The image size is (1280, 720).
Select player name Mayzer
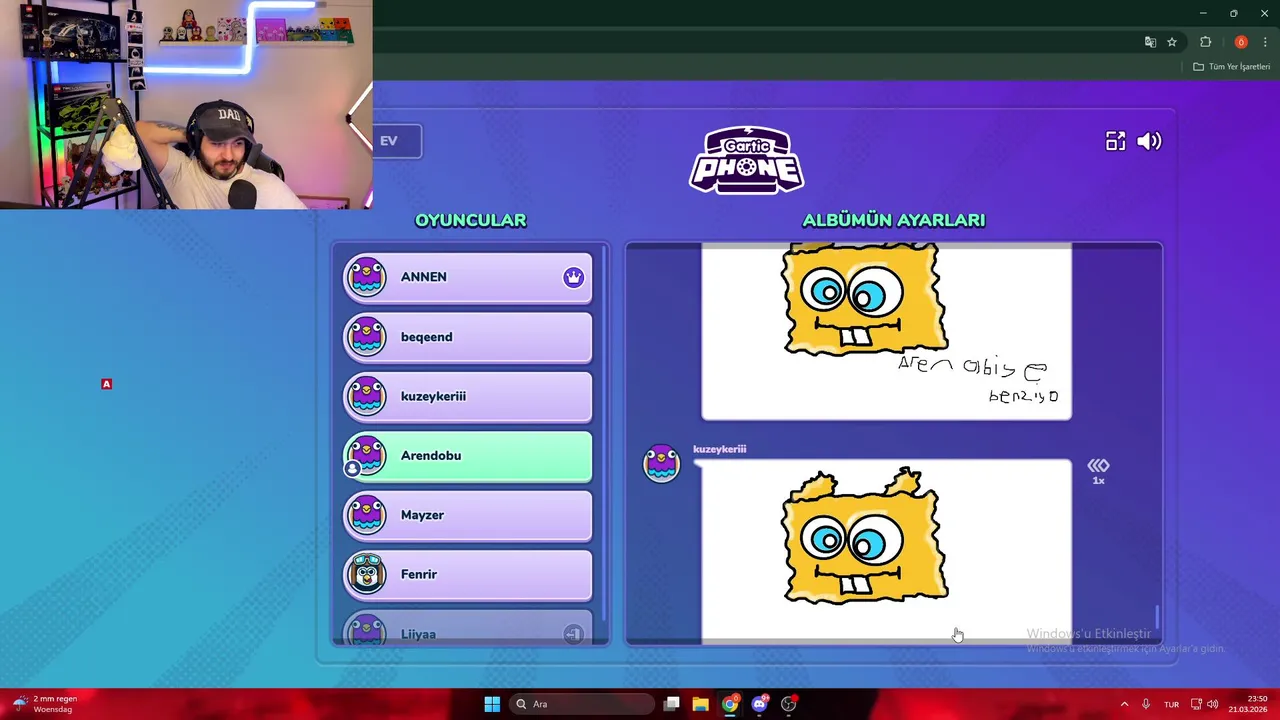pyautogui.click(x=422, y=515)
